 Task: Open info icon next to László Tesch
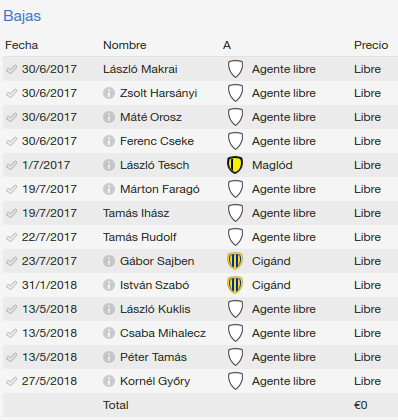coord(109,165)
